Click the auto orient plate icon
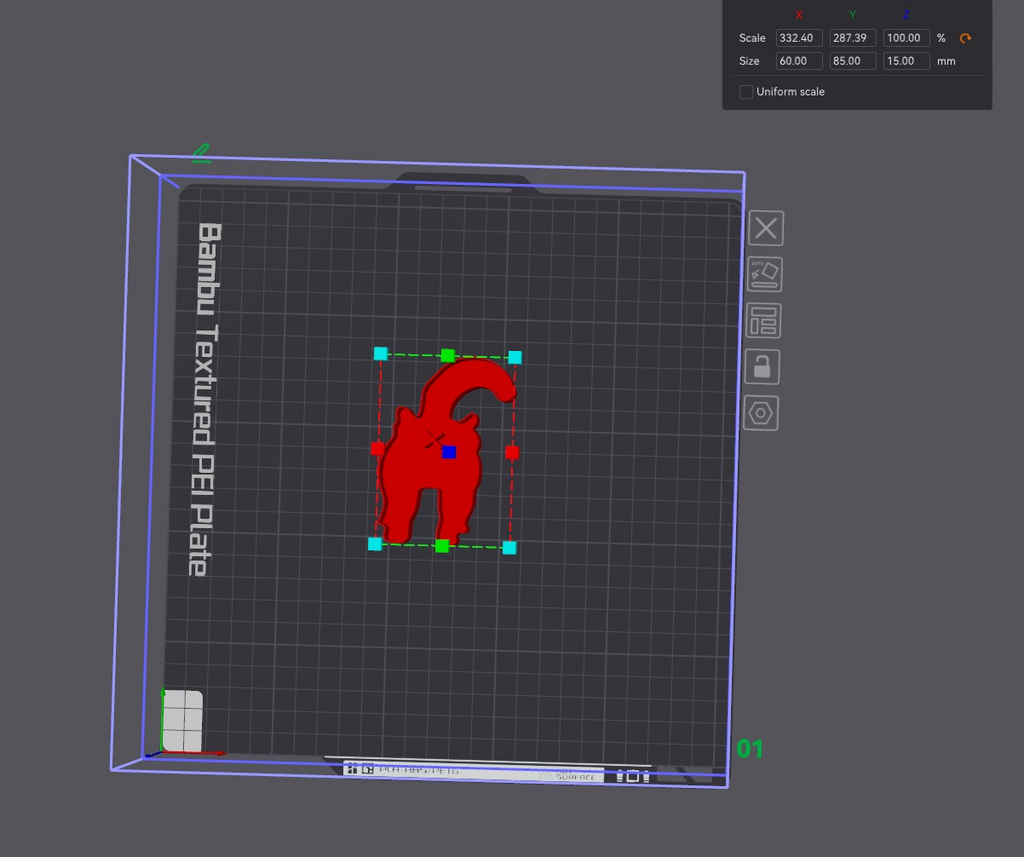 pos(764,274)
